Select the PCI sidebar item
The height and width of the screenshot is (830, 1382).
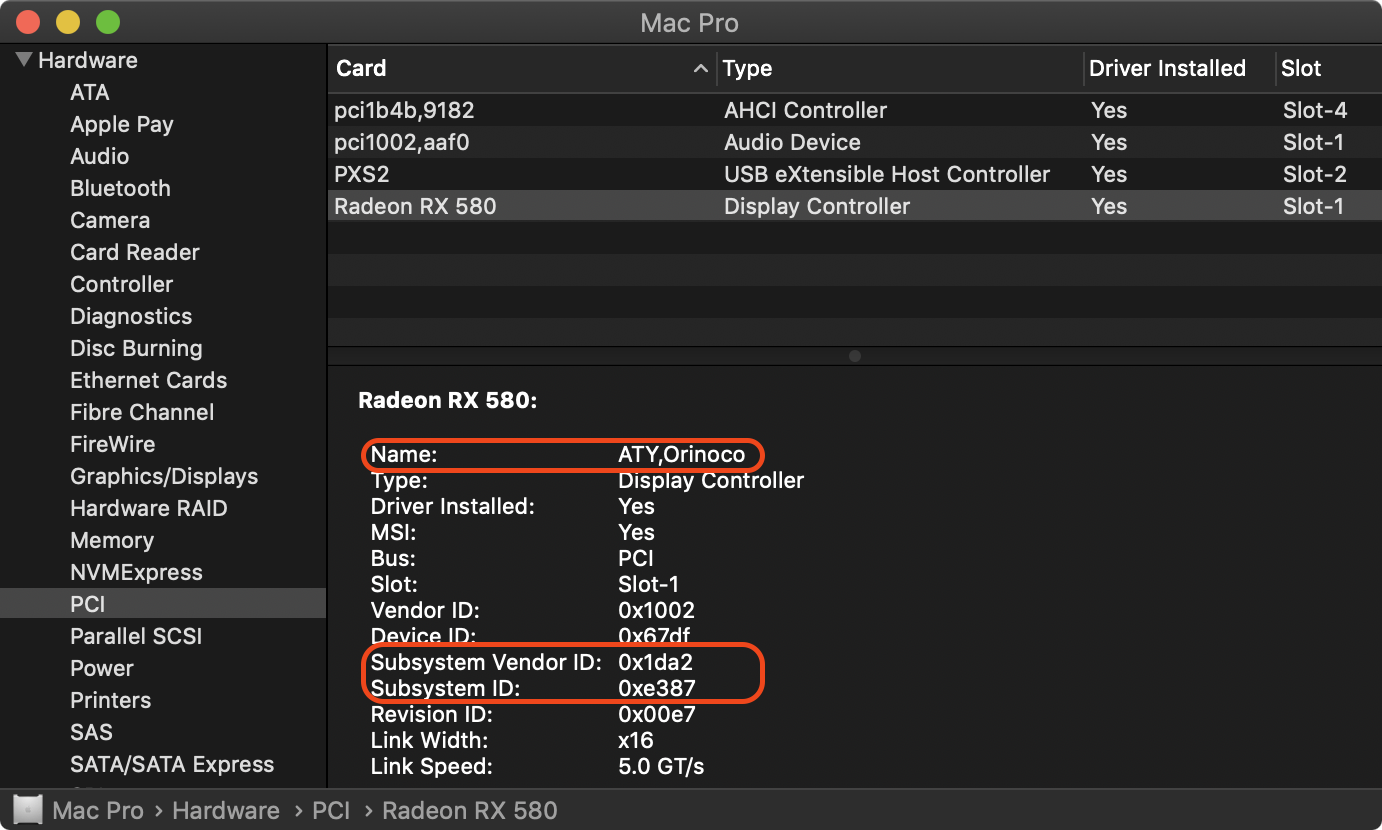coord(163,604)
